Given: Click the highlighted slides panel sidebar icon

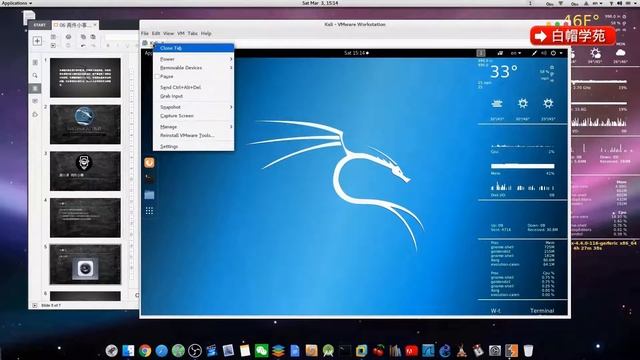Looking at the screenshot, I should [35, 89].
